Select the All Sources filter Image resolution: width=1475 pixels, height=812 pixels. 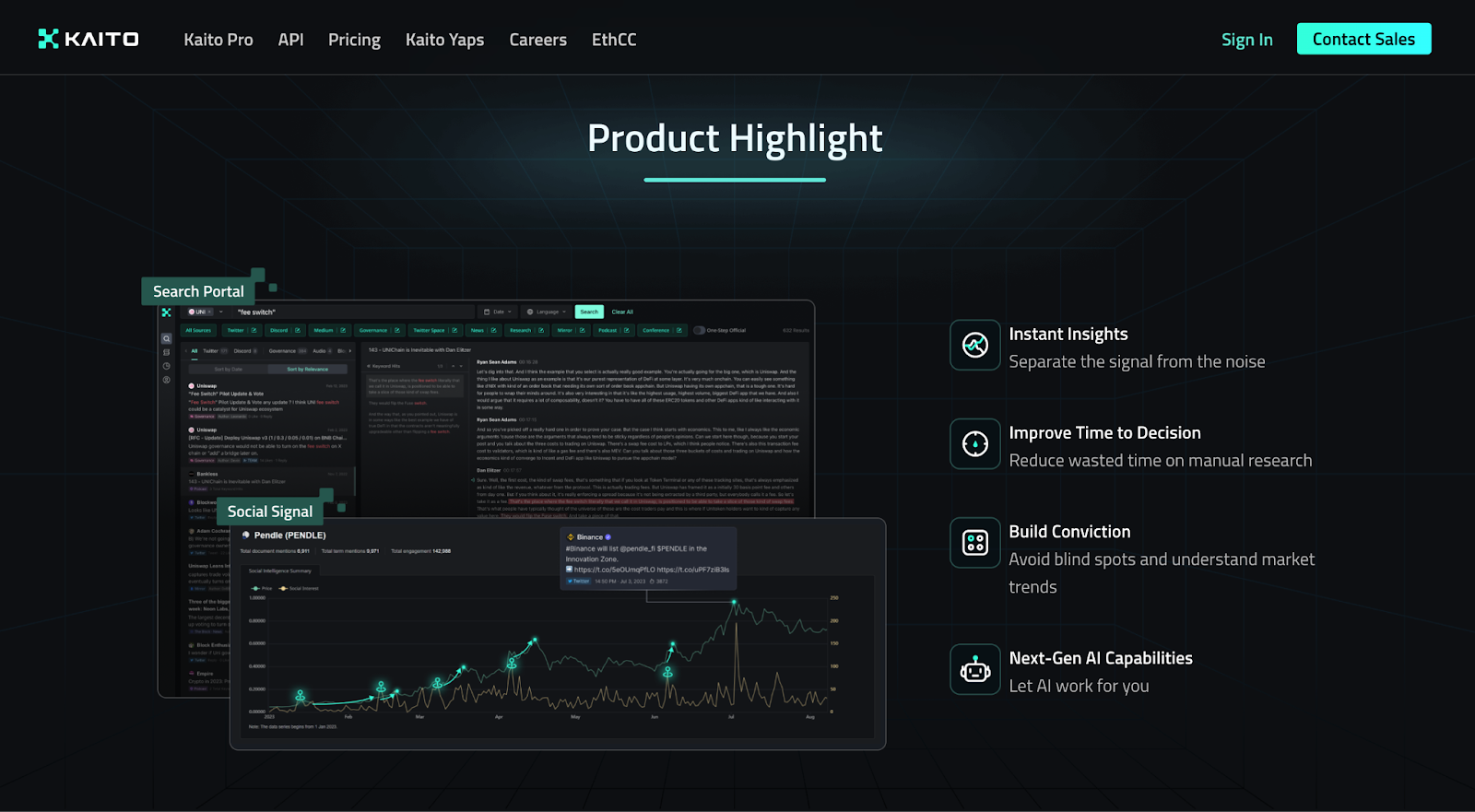click(x=198, y=330)
